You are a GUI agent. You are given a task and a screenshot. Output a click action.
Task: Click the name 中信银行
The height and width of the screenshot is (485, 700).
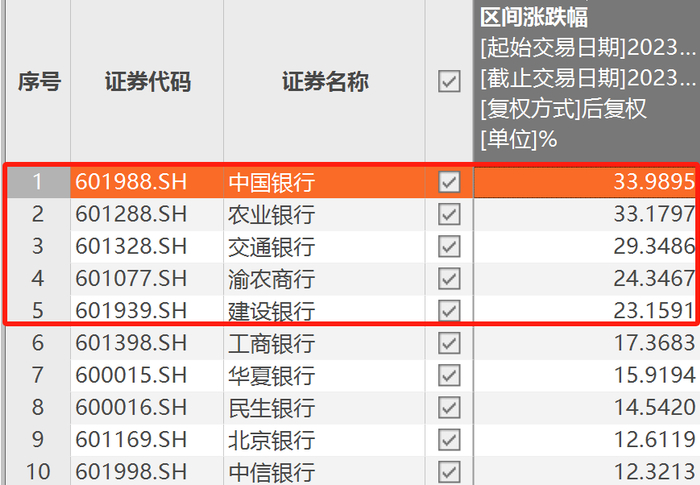(x=271, y=472)
